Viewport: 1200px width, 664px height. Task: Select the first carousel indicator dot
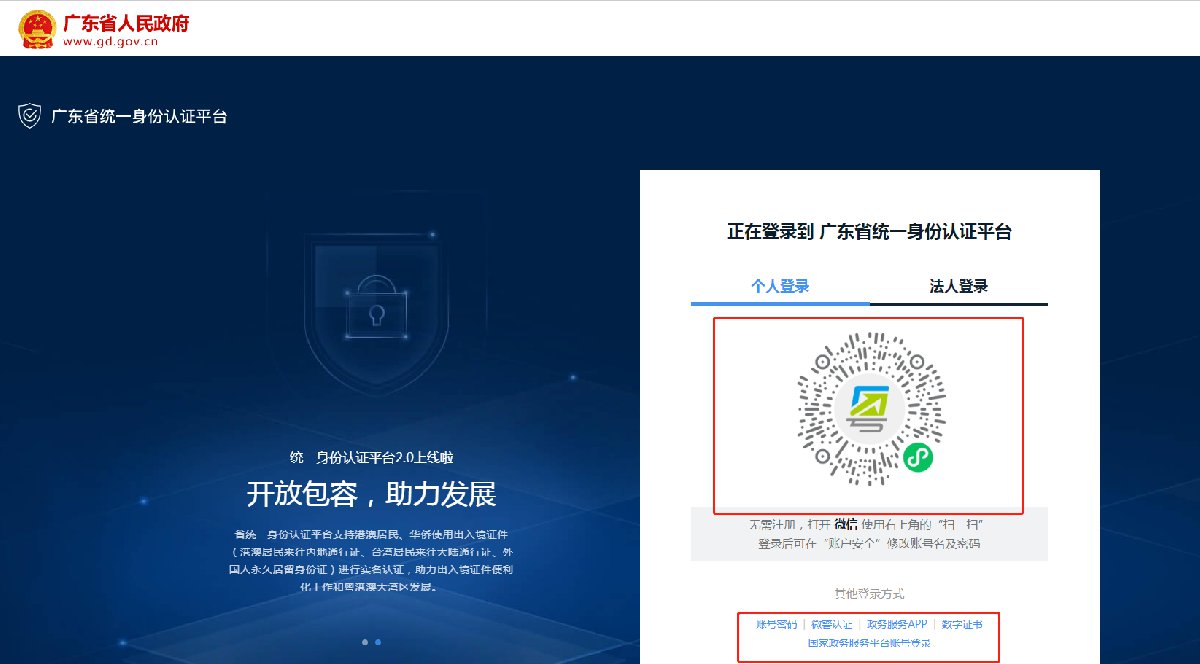click(x=364, y=642)
